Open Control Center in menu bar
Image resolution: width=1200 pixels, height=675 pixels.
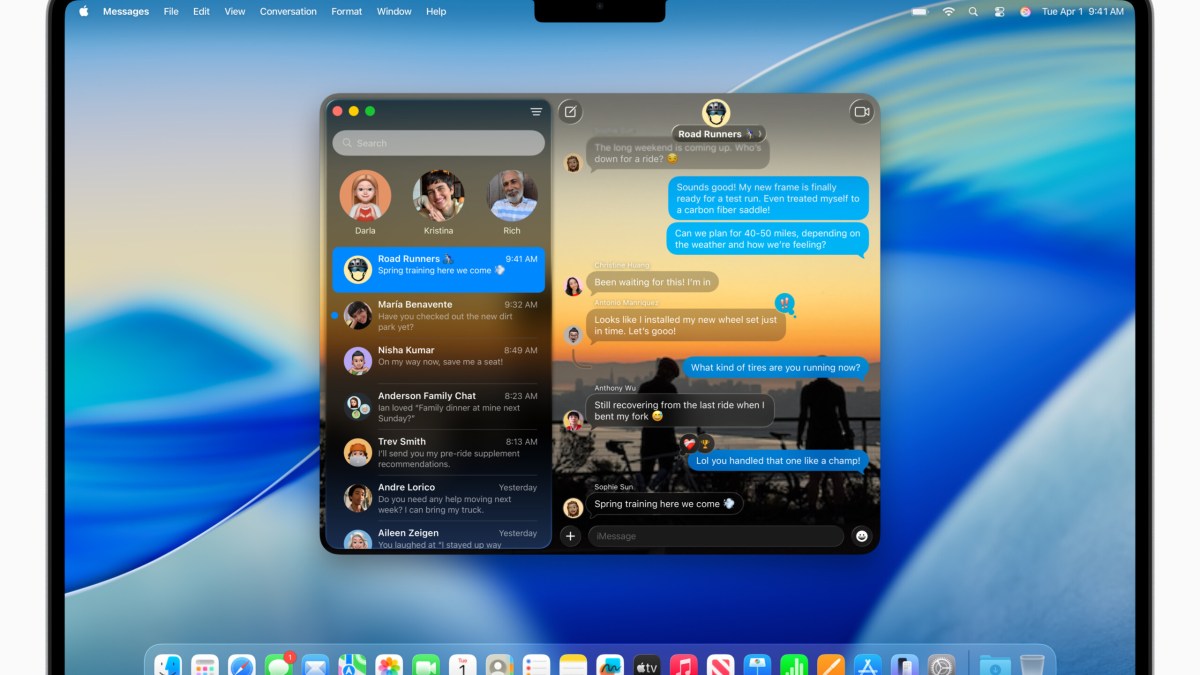coord(999,12)
